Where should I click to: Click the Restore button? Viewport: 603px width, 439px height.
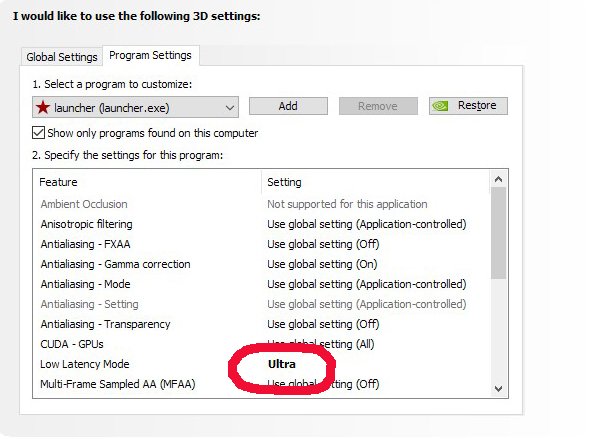coord(468,106)
